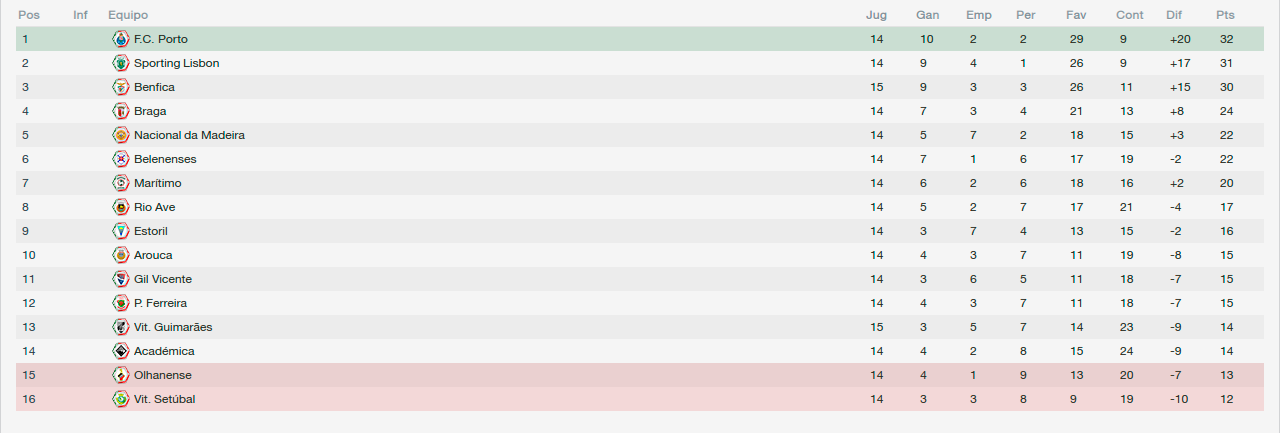Click the Belenenses club crest icon

121,159
